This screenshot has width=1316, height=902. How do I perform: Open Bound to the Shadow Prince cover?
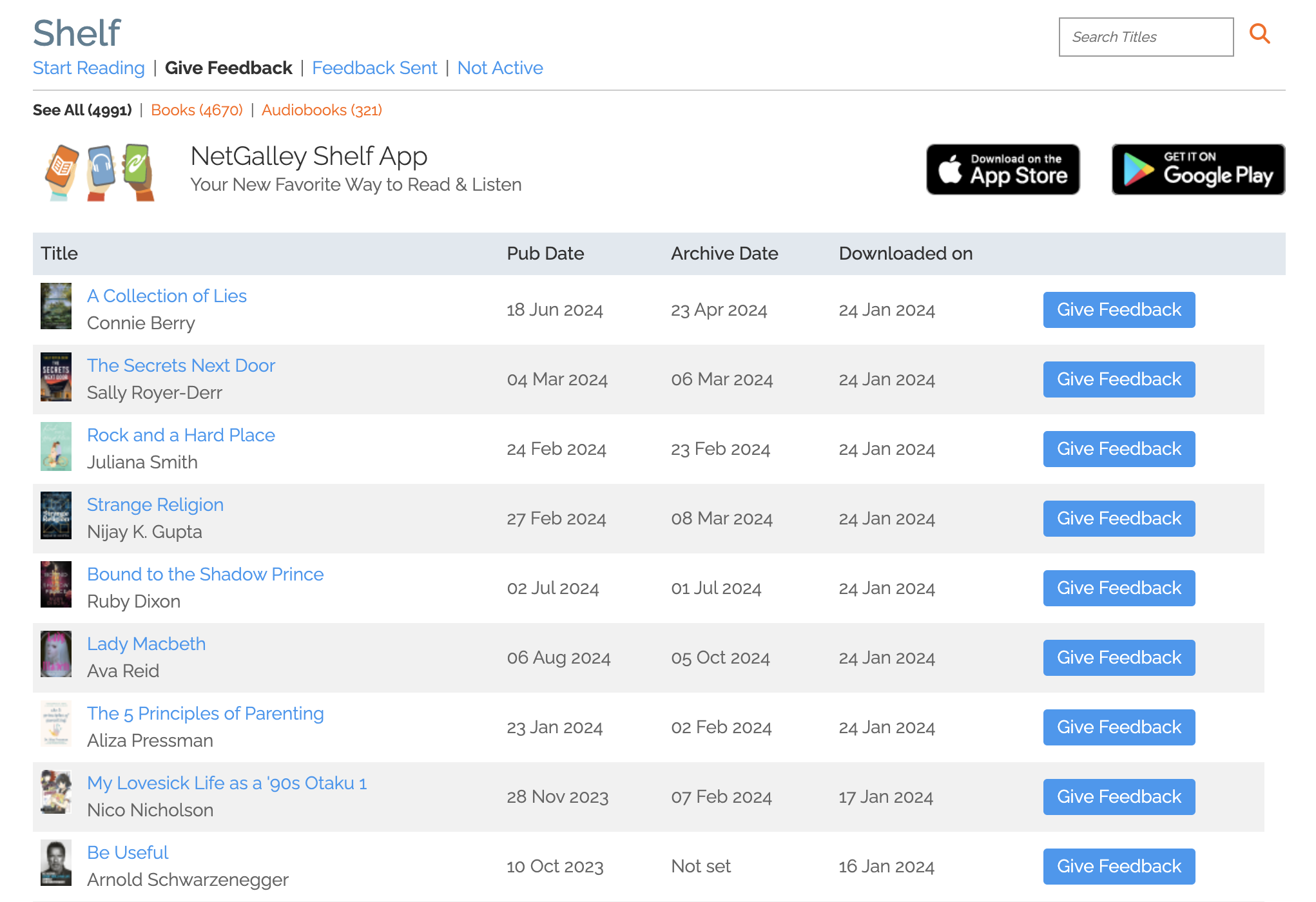(56, 584)
